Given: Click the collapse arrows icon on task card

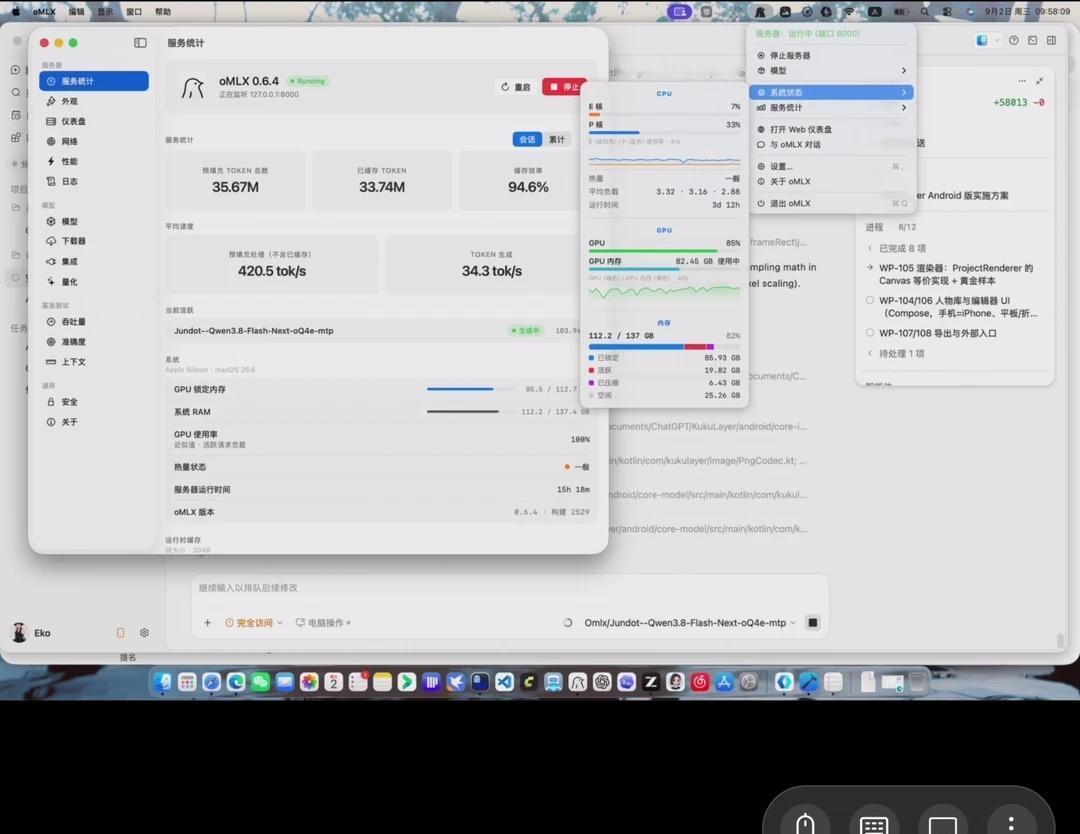Looking at the screenshot, I should point(1039,81).
